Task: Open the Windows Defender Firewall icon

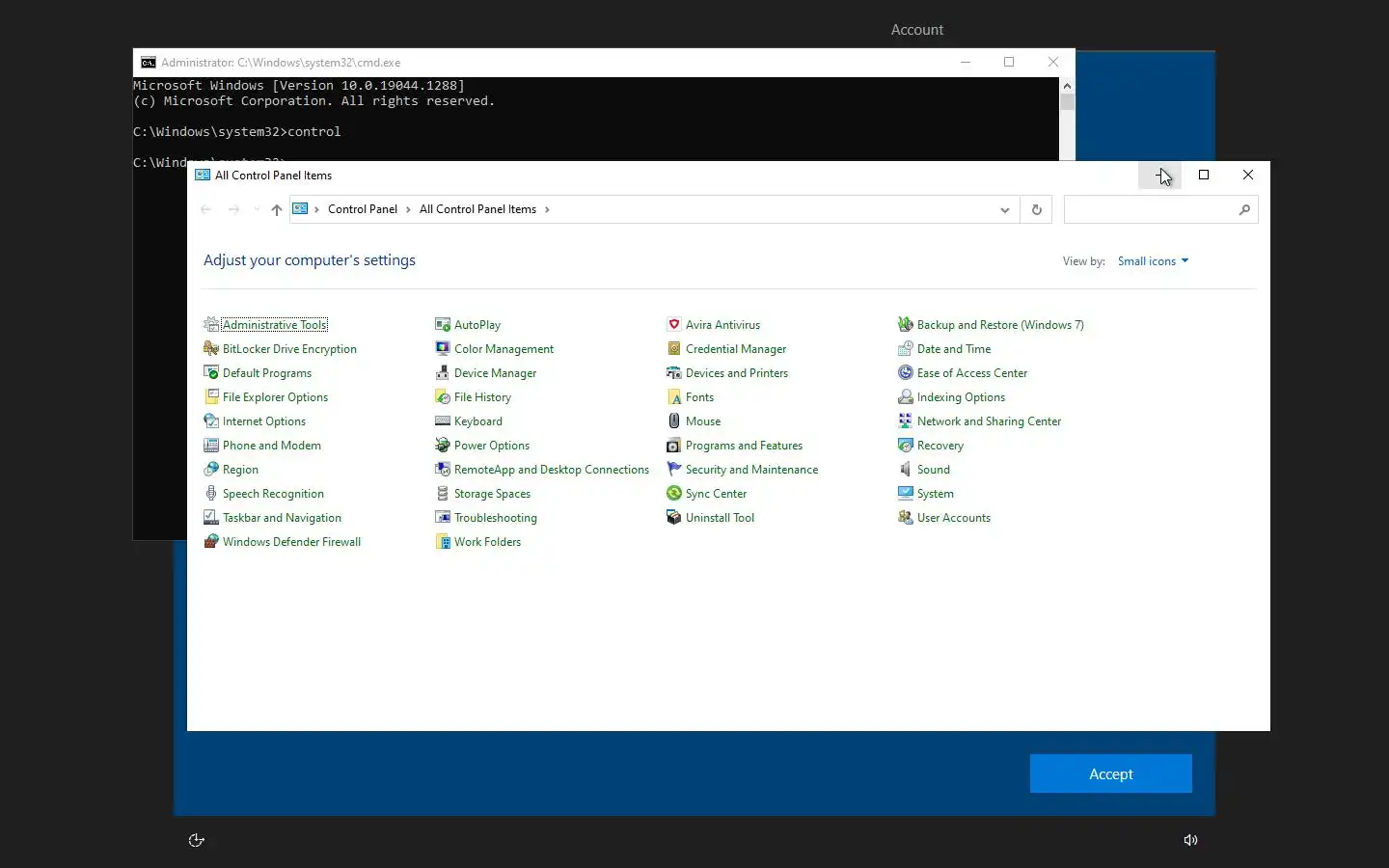Action: click(x=211, y=541)
